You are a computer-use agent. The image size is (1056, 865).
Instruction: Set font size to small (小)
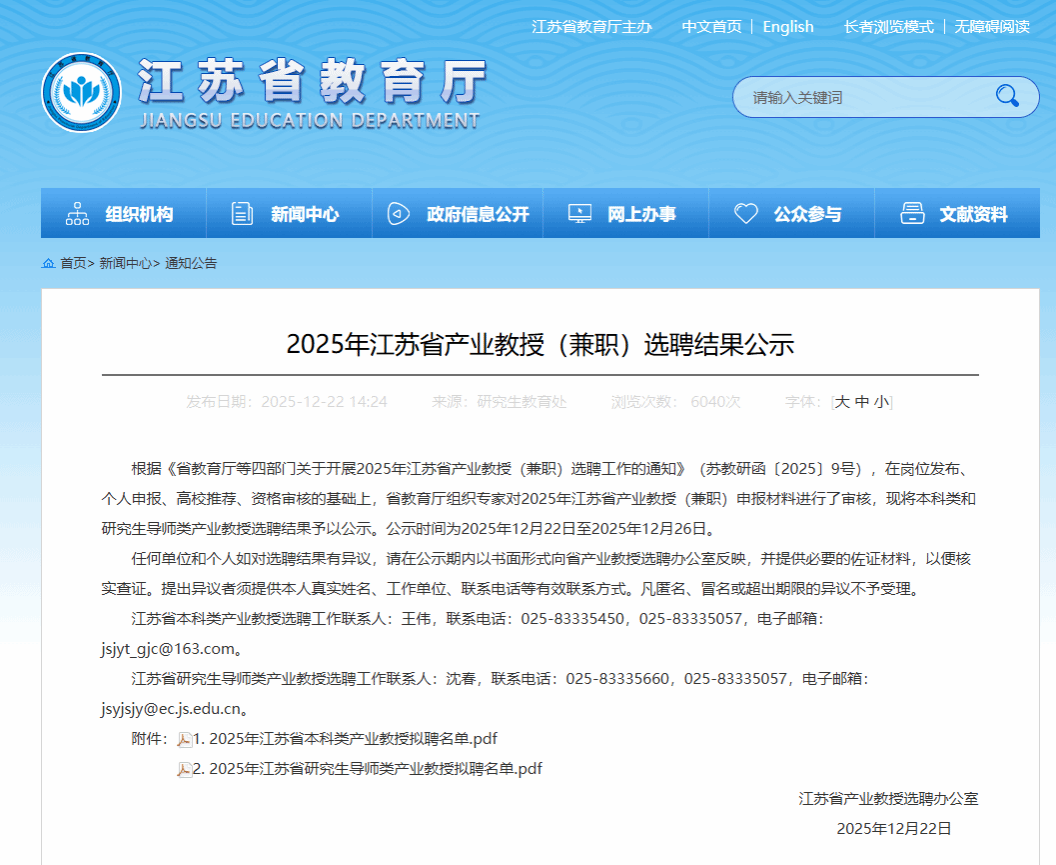pos(881,402)
